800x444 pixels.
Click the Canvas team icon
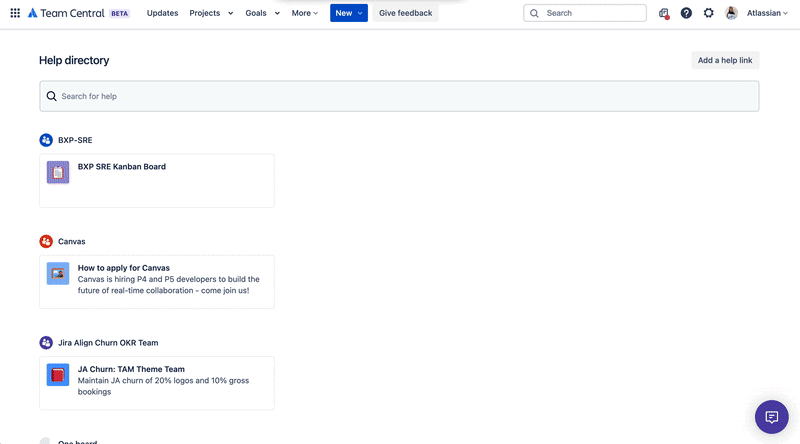(46, 241)
